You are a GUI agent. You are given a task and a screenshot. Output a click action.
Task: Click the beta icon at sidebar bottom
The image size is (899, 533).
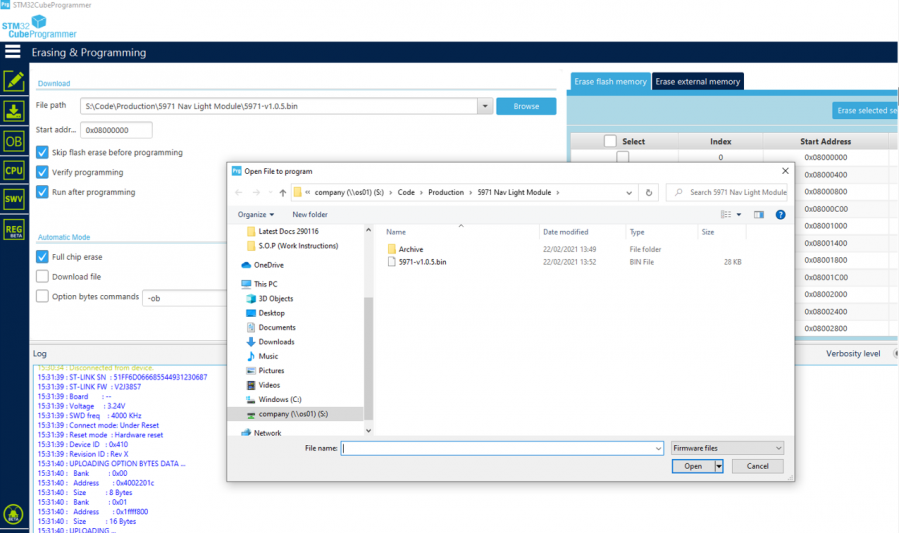13,514
